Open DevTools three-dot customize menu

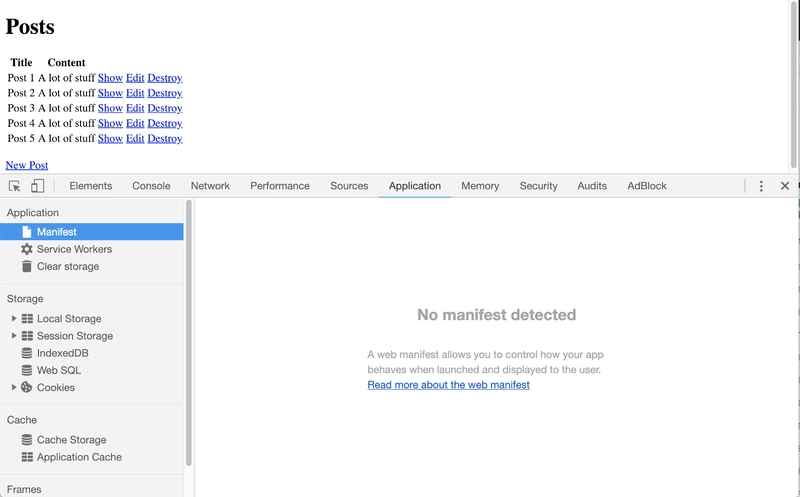click(761, 186)
